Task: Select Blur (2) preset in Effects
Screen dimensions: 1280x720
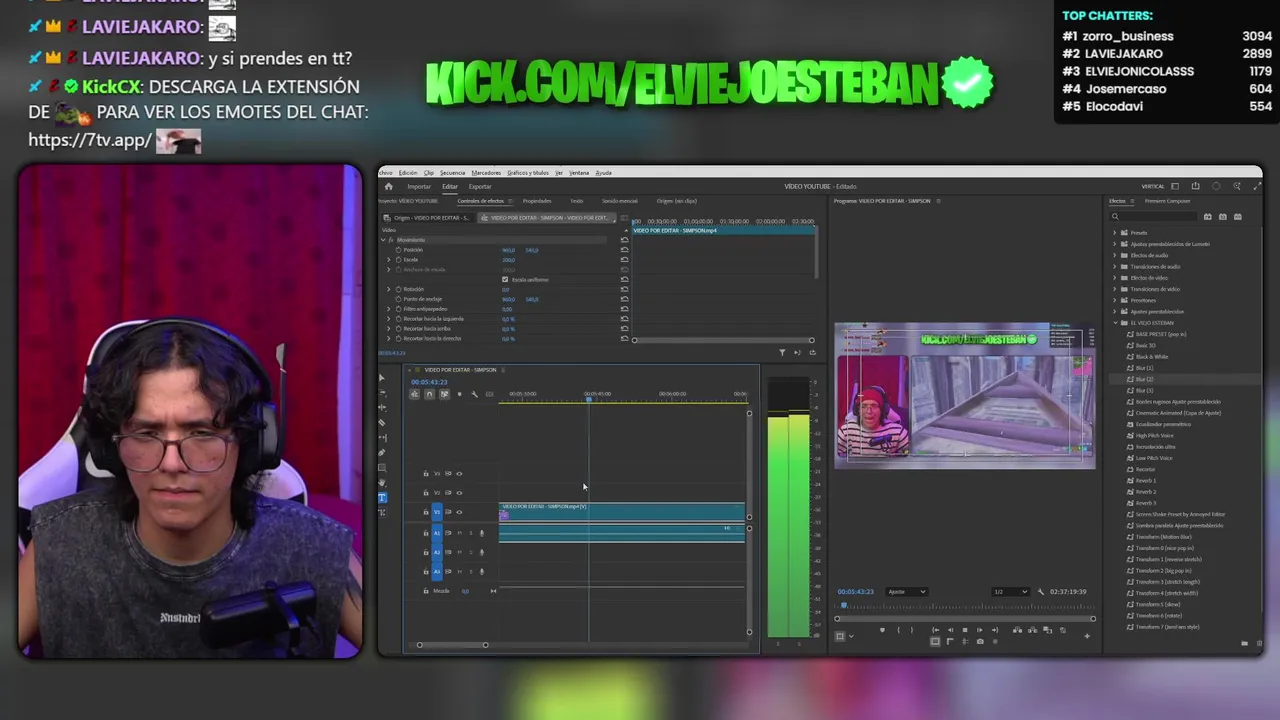Action: click(x=1144, y=379)
